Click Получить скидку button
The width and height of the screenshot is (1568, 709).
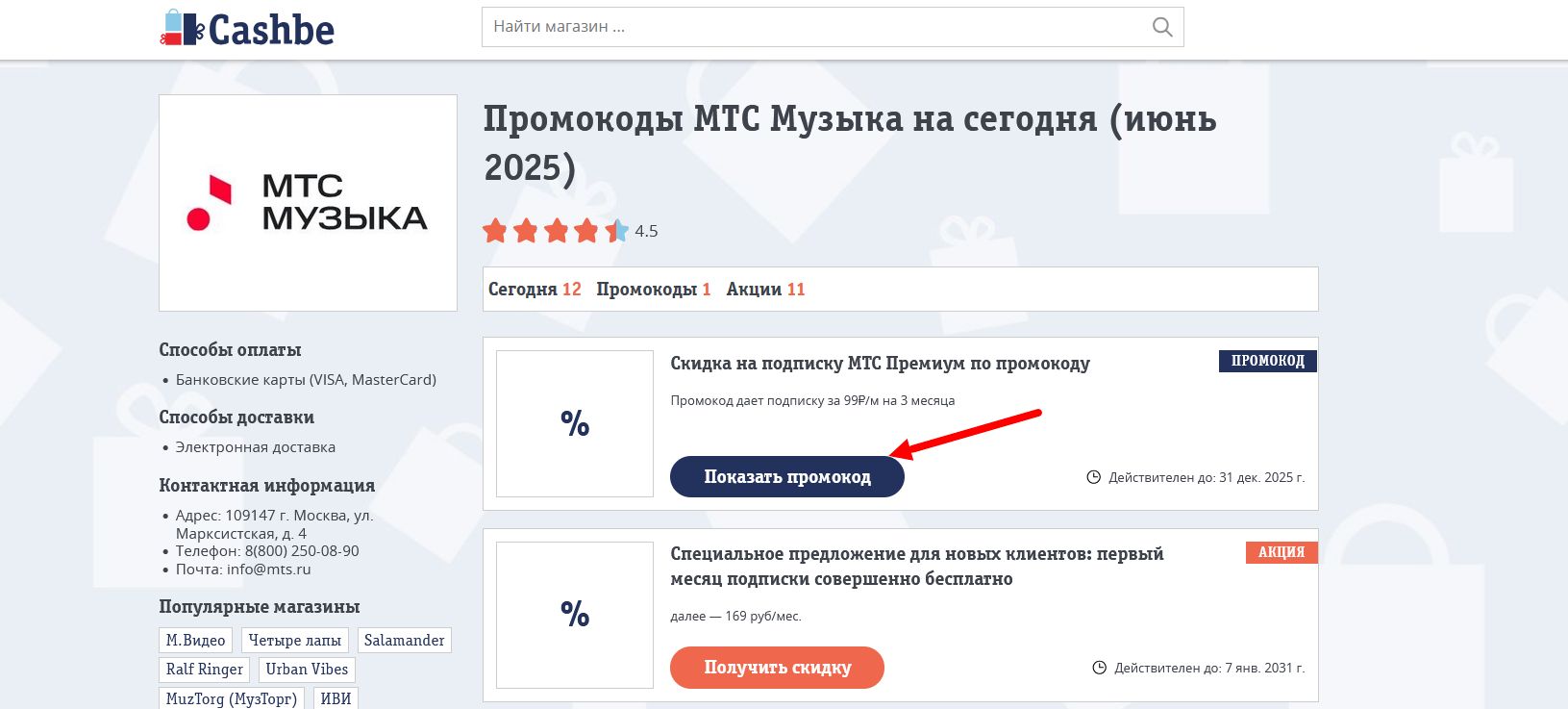pos(777,668)
